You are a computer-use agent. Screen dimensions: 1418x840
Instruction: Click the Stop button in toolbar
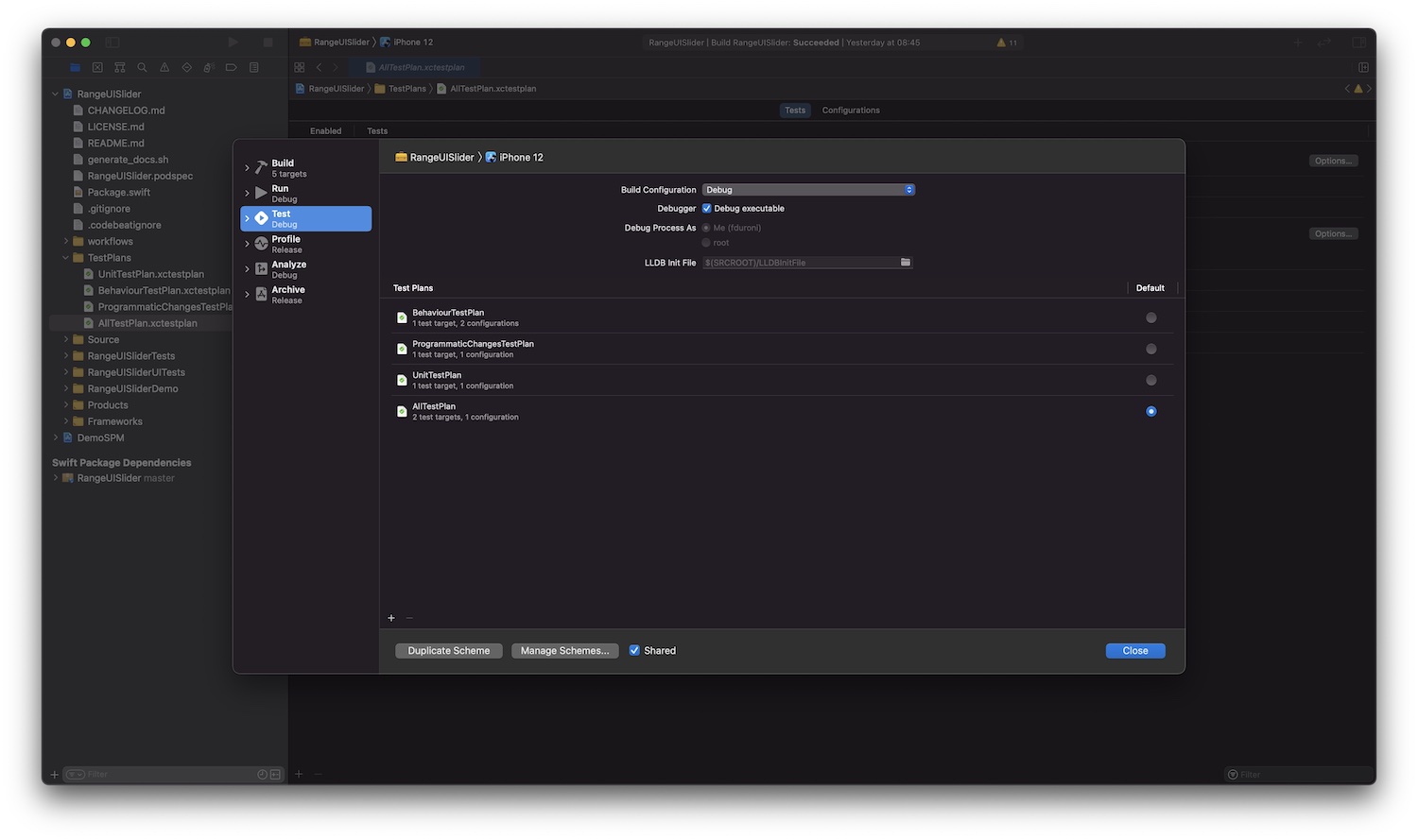pos(268,43)
